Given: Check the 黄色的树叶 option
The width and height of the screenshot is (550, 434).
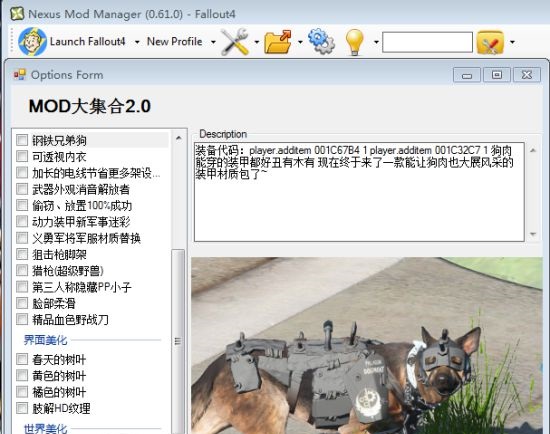Looking at the screenshot, I should [x=22, y=375].
